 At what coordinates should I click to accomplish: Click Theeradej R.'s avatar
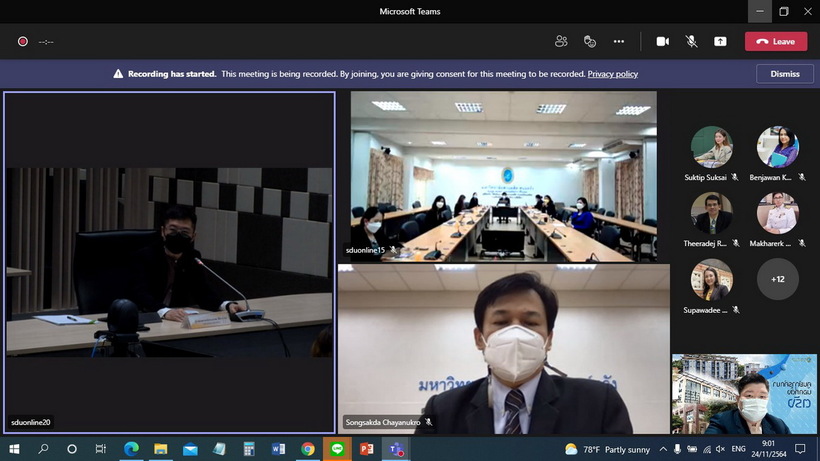(711, 213)
